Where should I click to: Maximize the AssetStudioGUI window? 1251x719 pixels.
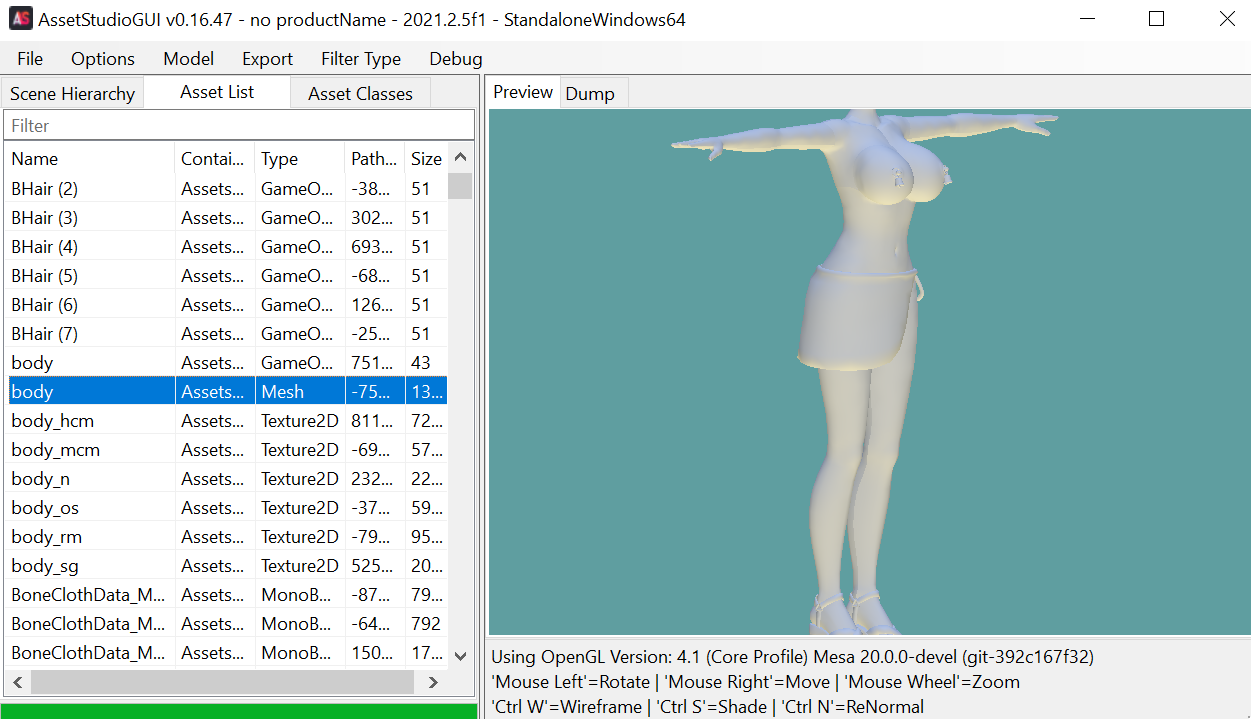pos(1157,19)
